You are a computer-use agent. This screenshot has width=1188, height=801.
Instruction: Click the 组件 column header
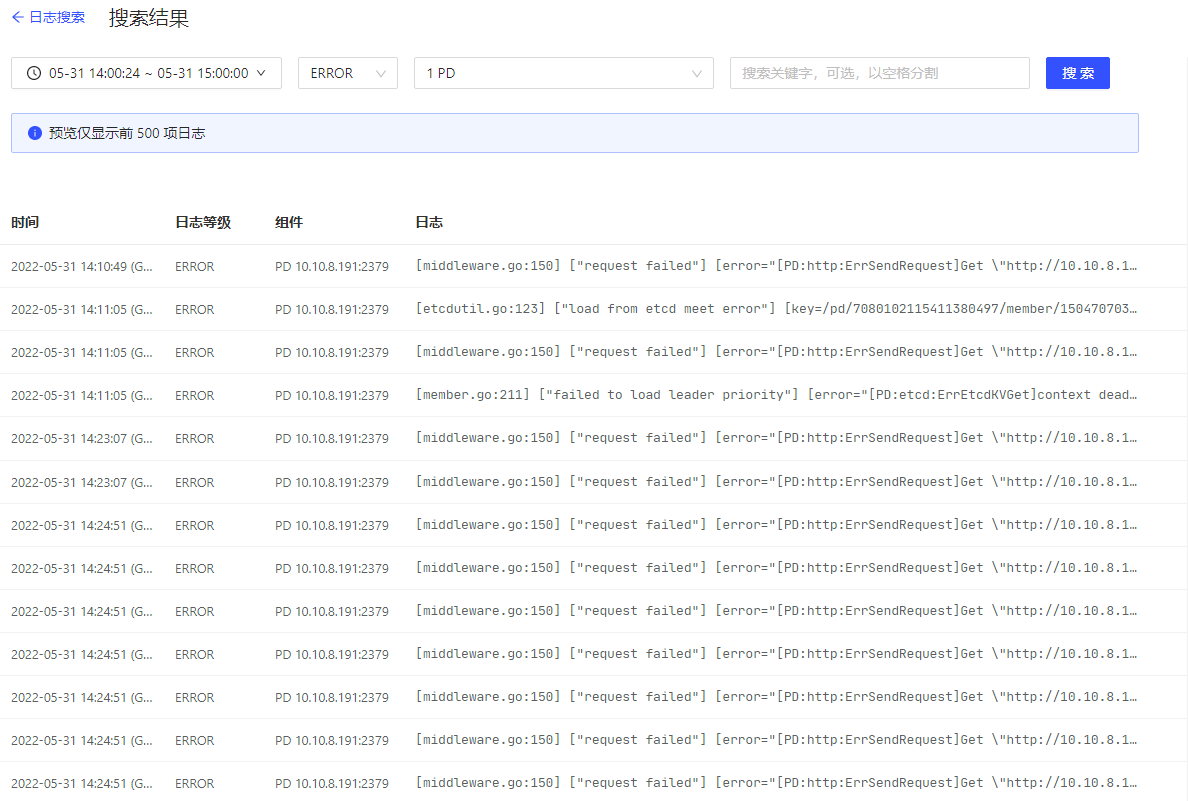(x=289, y=222)
